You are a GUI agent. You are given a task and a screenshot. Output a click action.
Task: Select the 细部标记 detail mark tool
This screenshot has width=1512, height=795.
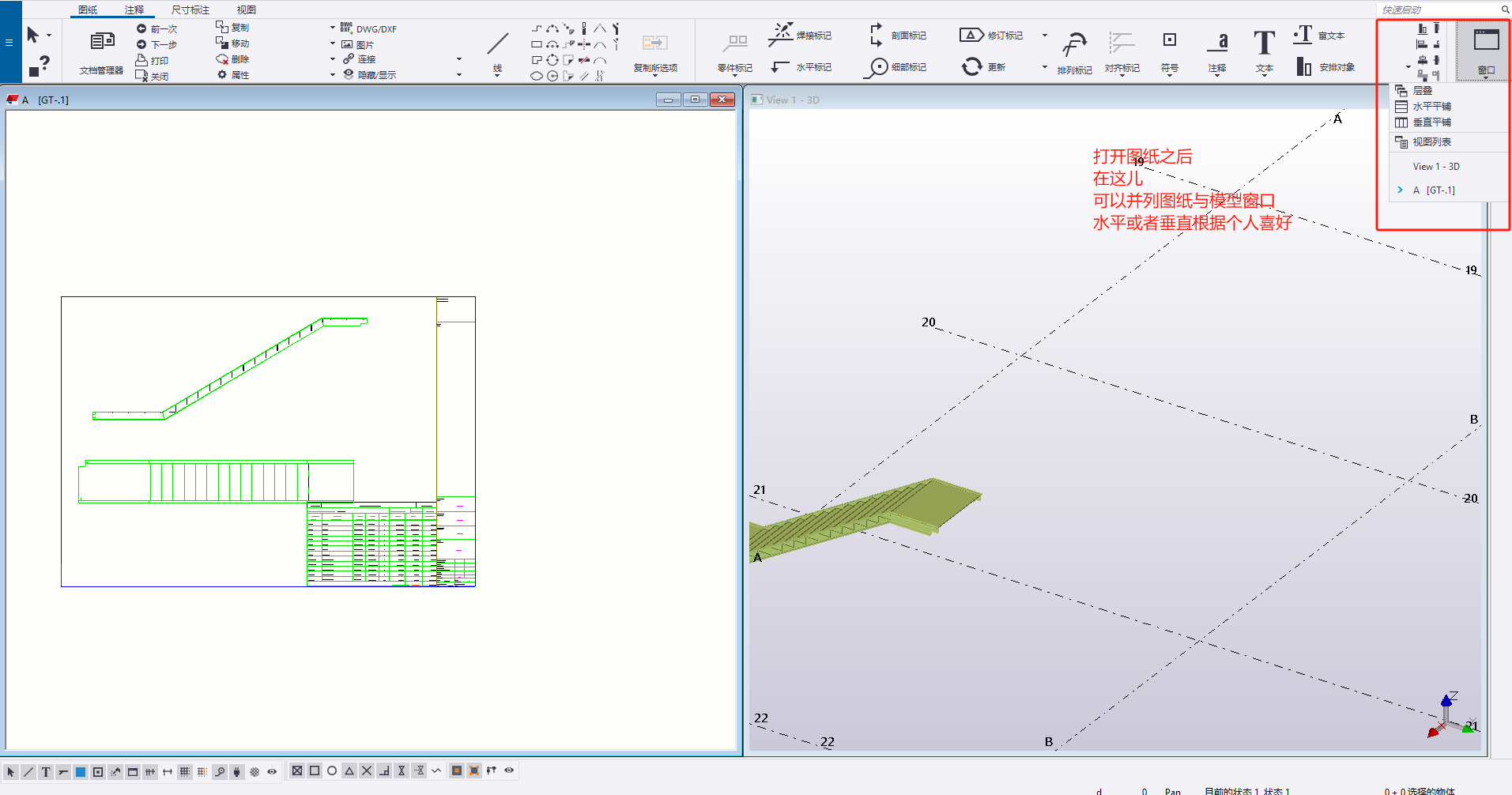(x=876, y=67)
